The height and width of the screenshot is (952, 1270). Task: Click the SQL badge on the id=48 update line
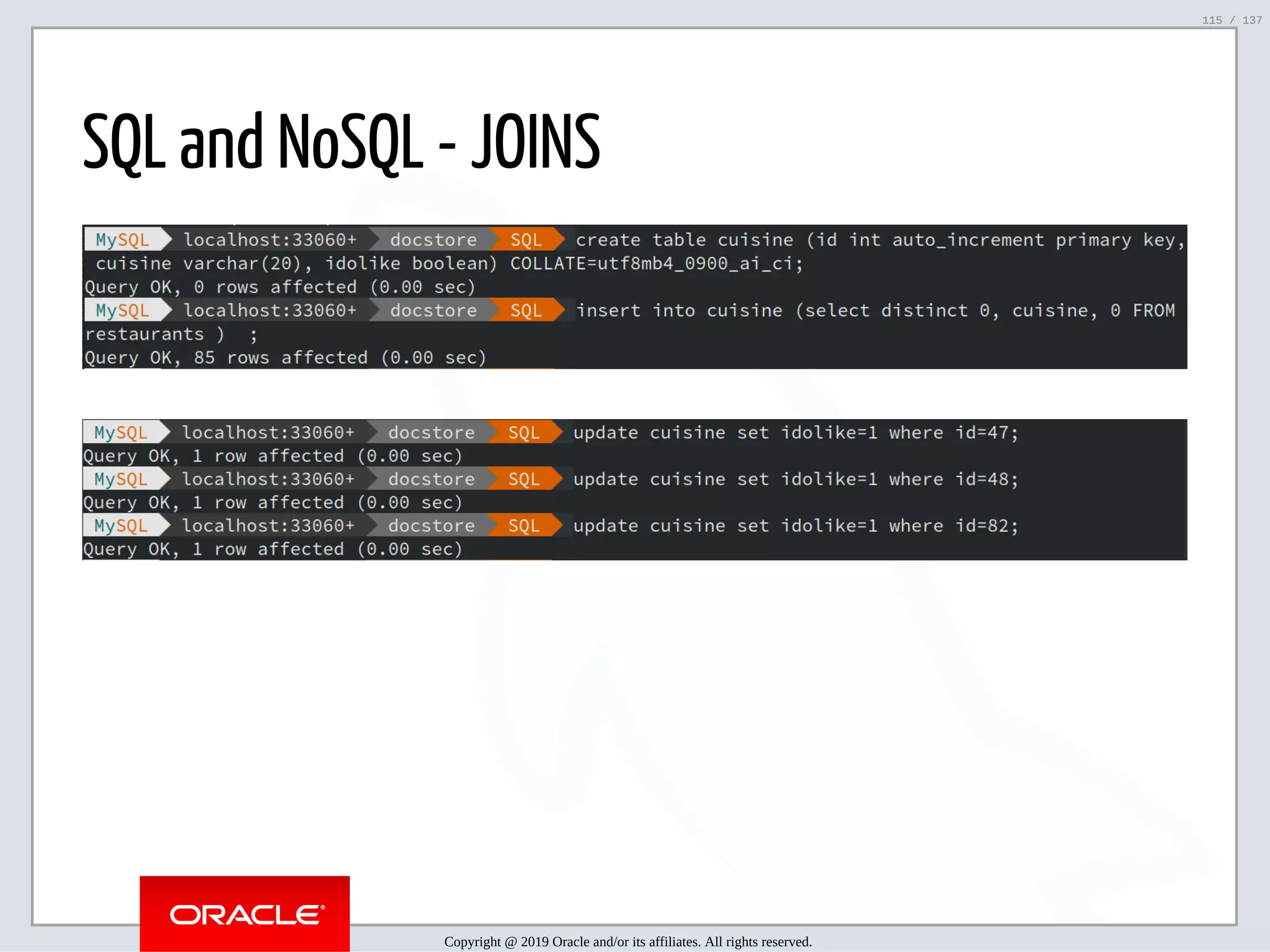coord(525,479)
